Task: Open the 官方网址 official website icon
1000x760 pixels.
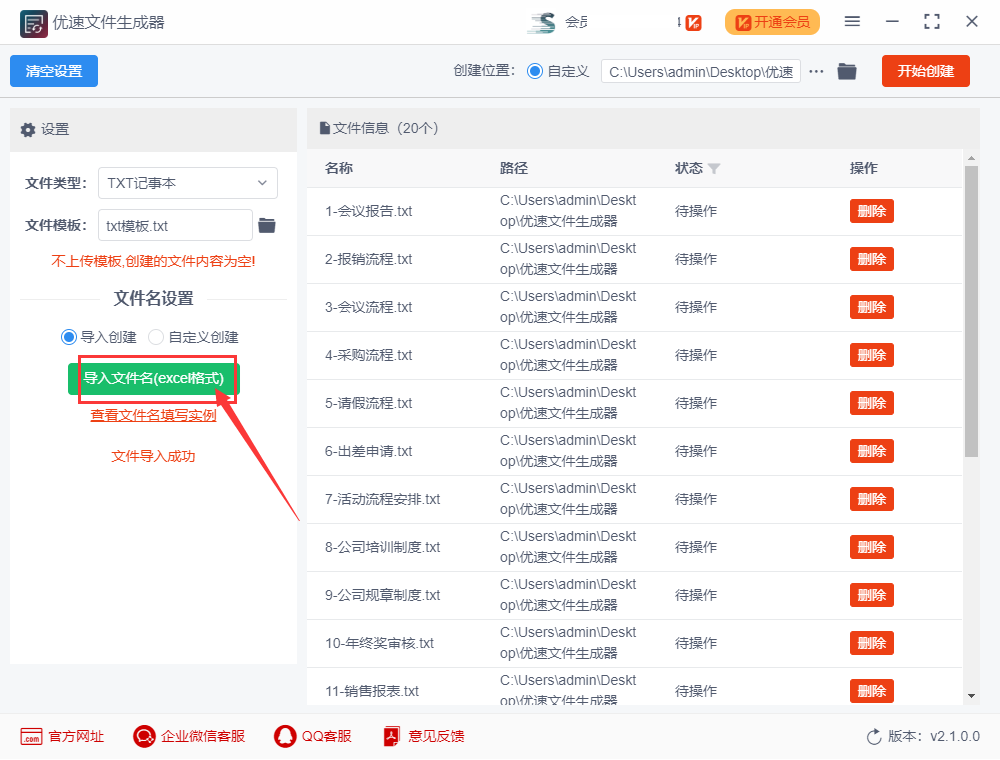Action: pyautogui.click(x=30, y=736)
